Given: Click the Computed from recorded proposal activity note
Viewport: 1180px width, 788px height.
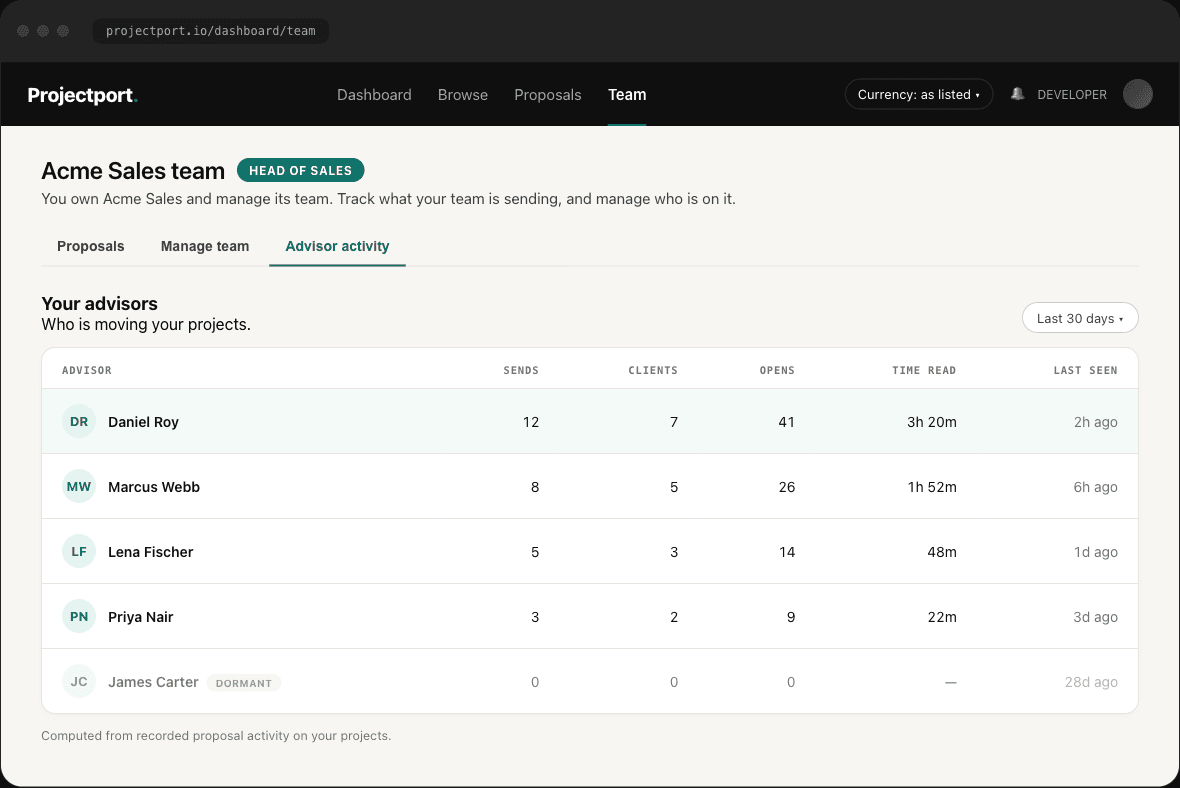Looking at the screenshot, I should pyautogui.click(x=216, y=735).
